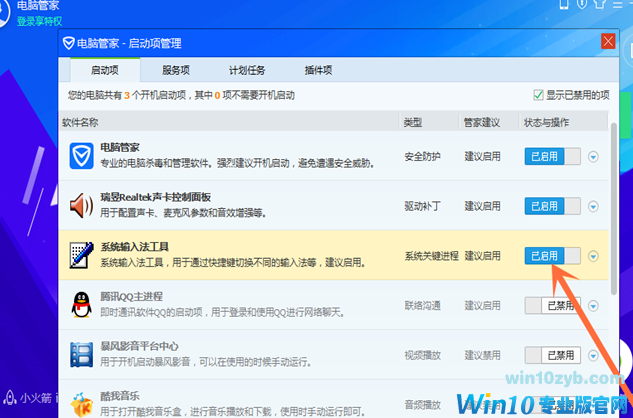633x418 pixels.
Task: Click the 类型 column header
Action: point(413,122)
